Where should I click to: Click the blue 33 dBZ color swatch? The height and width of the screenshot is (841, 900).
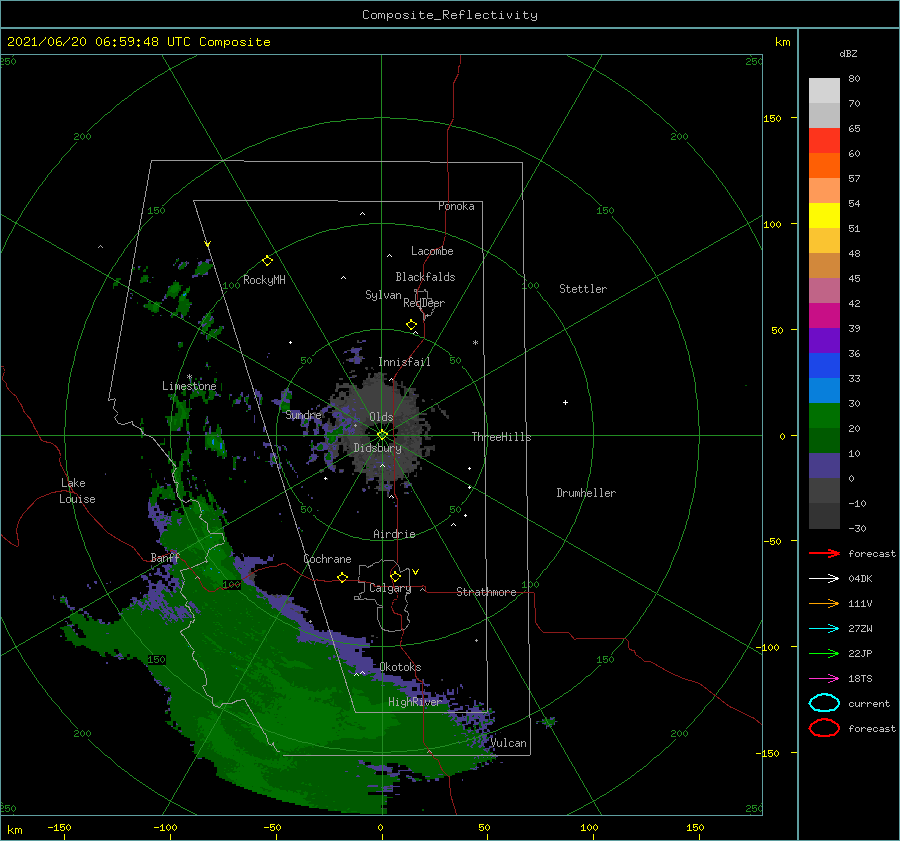pos(824,366)
